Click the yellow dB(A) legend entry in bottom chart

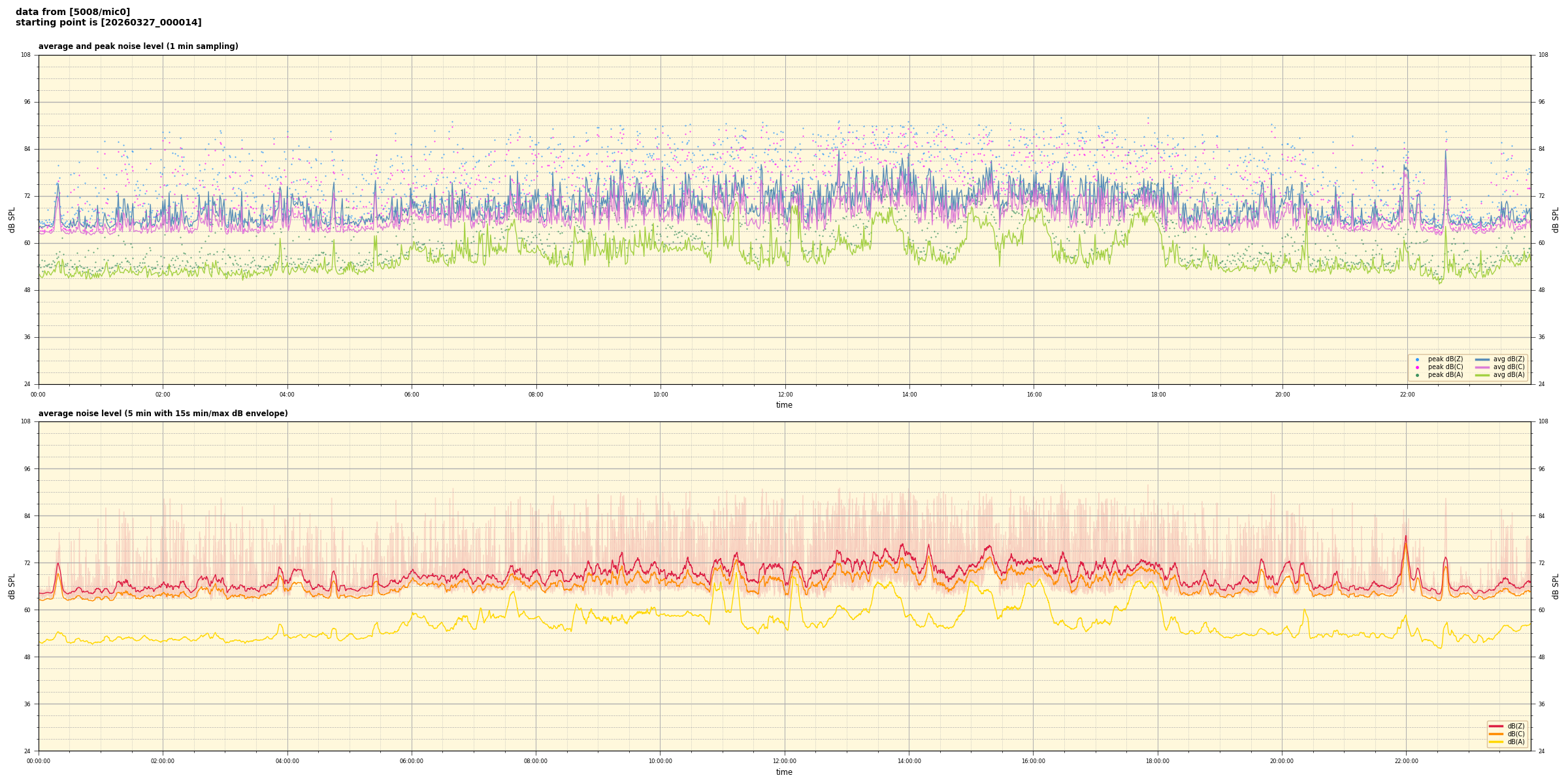(1496, 742)
